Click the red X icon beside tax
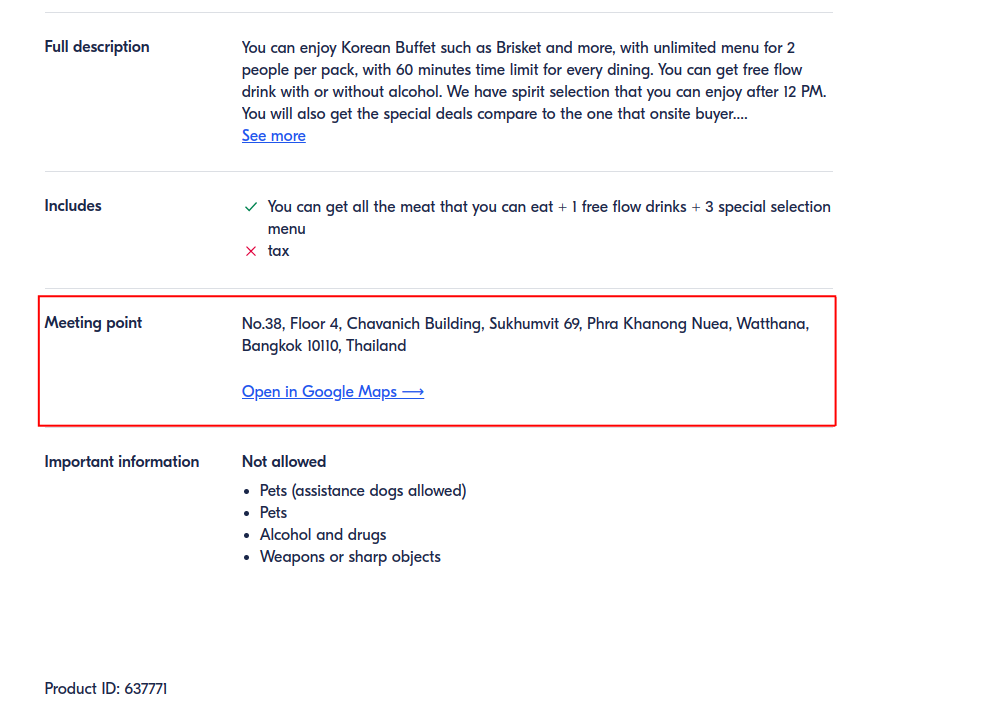 (251, 251)
